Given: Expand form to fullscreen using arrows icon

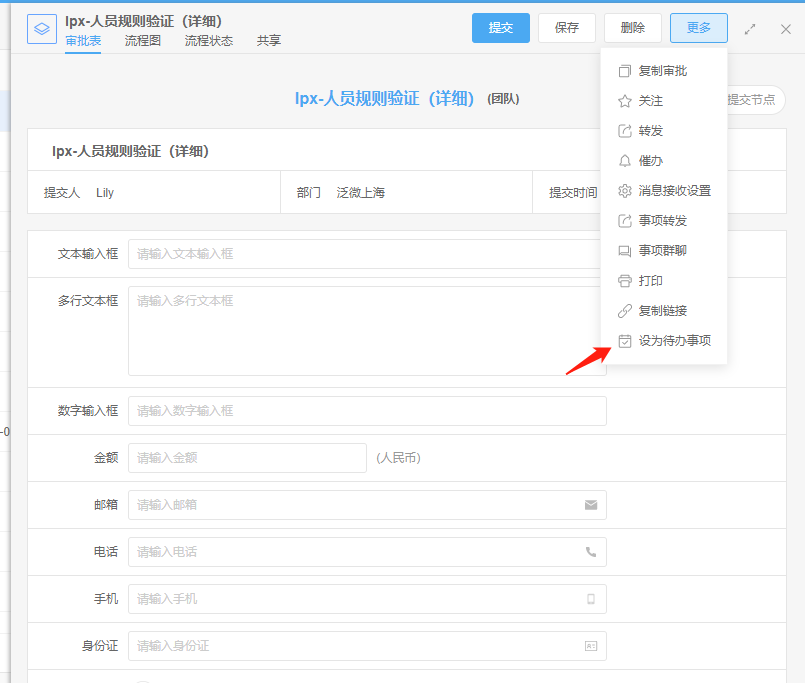Looking at the screenshot, I should pos(750,29).
